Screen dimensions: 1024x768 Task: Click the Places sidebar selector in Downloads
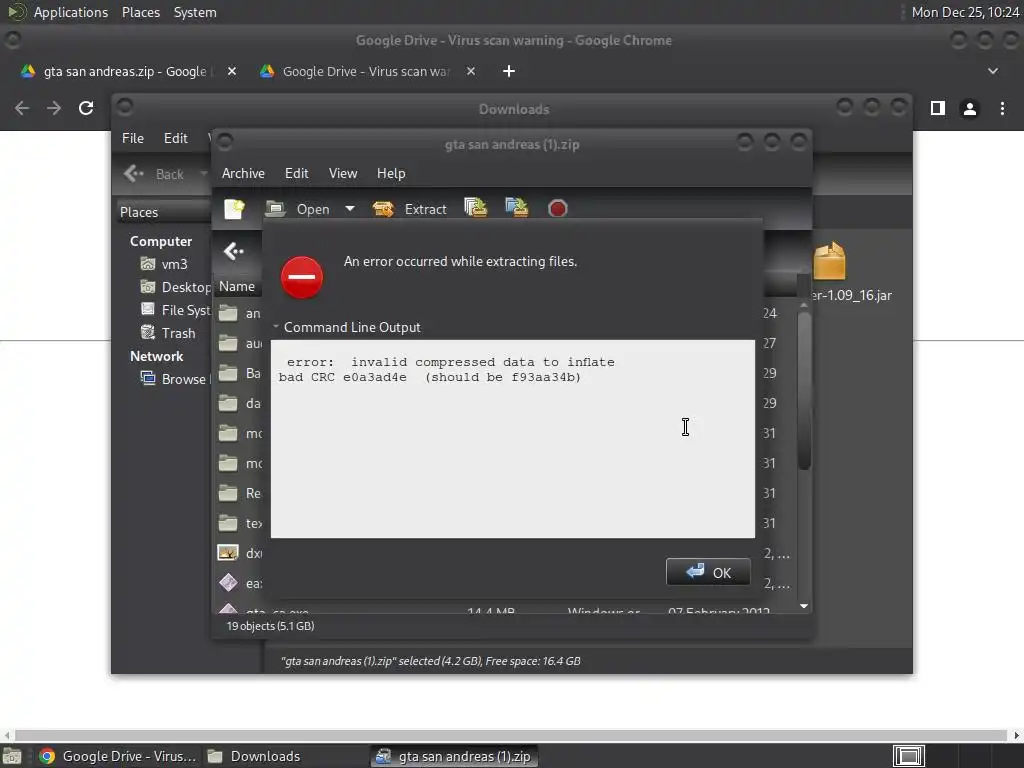click(163, 212)
